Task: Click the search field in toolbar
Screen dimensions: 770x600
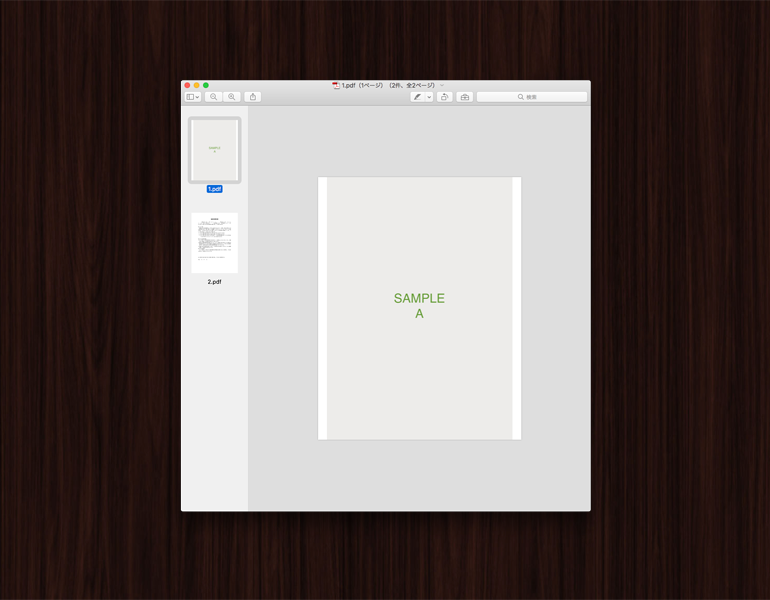Action: tap(532, 97)
